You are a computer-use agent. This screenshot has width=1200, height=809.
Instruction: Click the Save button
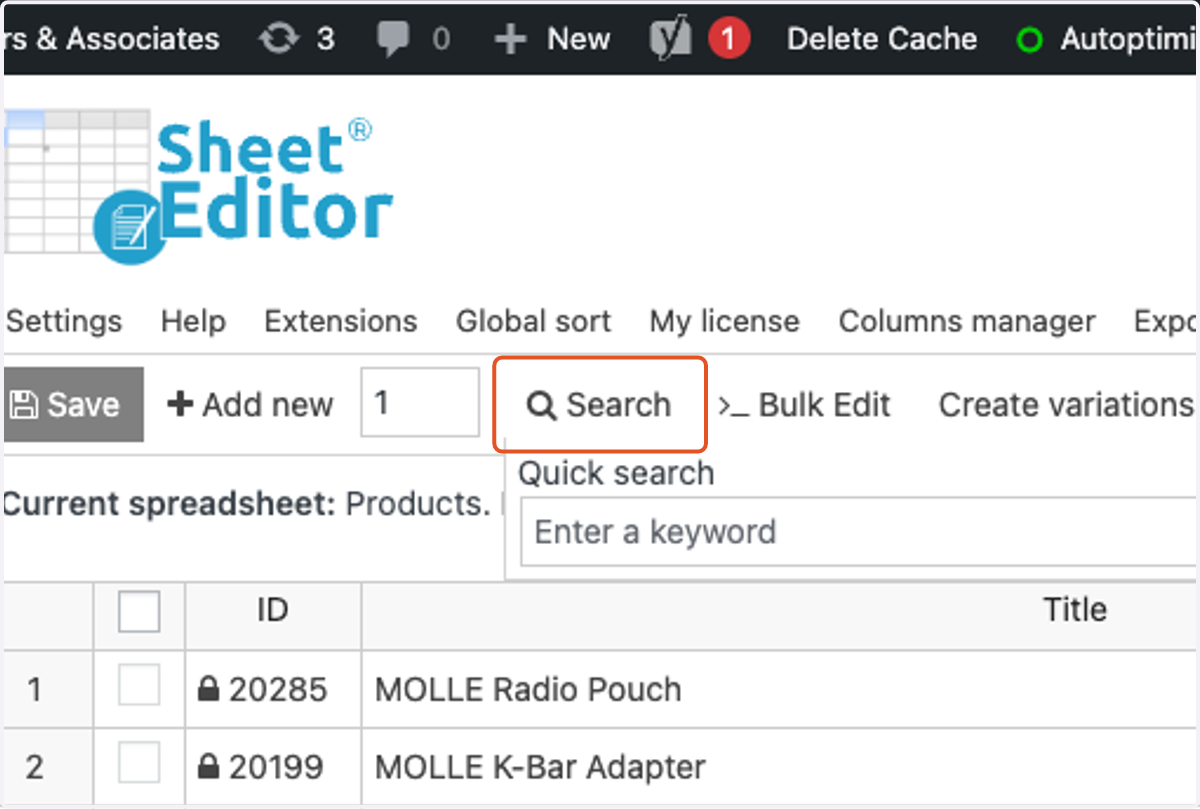pos(74,404)
